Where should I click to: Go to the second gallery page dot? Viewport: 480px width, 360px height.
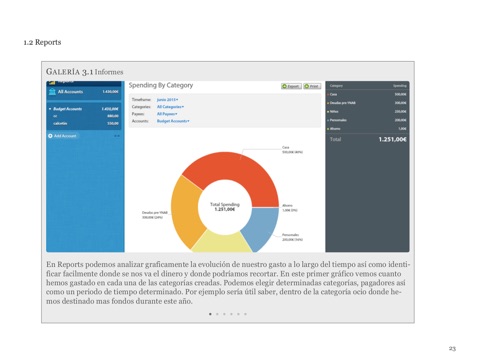click(217, 314)
